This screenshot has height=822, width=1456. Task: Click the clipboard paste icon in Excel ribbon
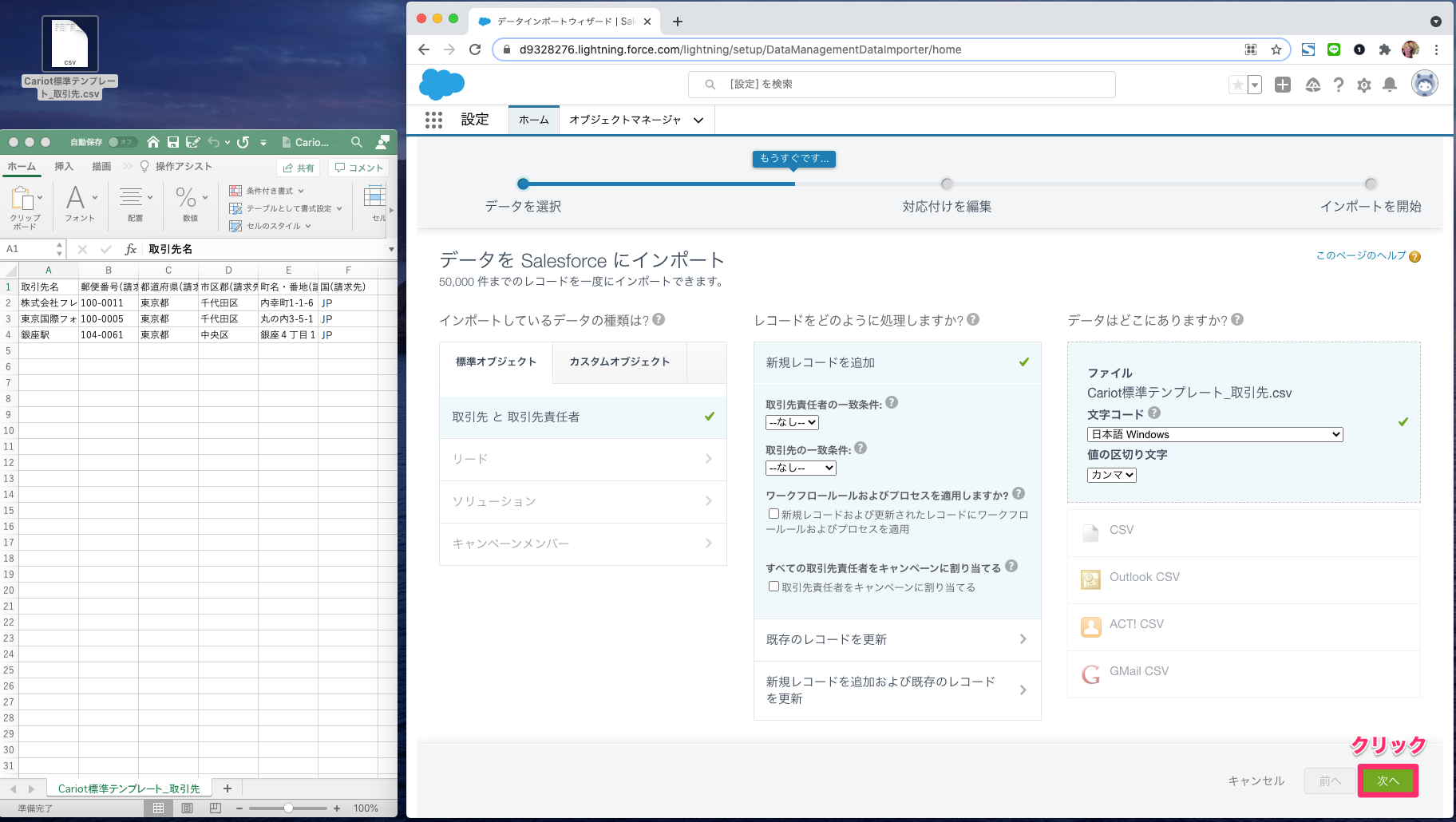click(x=22, y=197)
